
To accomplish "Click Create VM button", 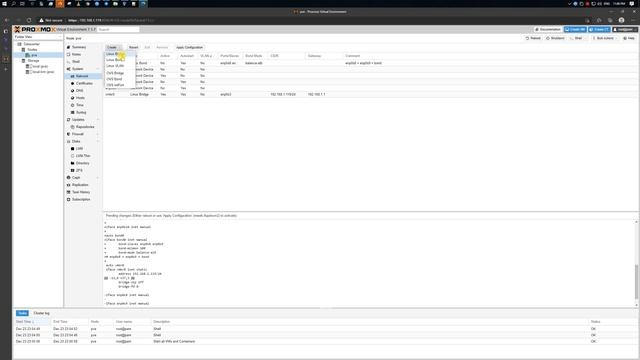I will 575,29.
